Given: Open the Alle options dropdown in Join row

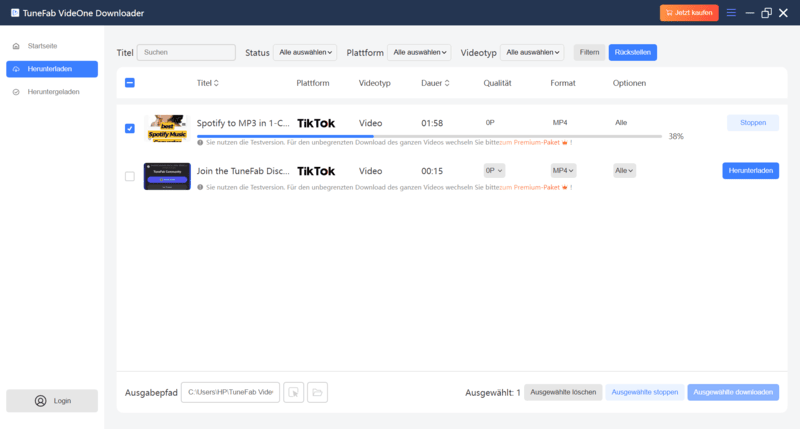Looking at the screenshot, I should point(623,170).
